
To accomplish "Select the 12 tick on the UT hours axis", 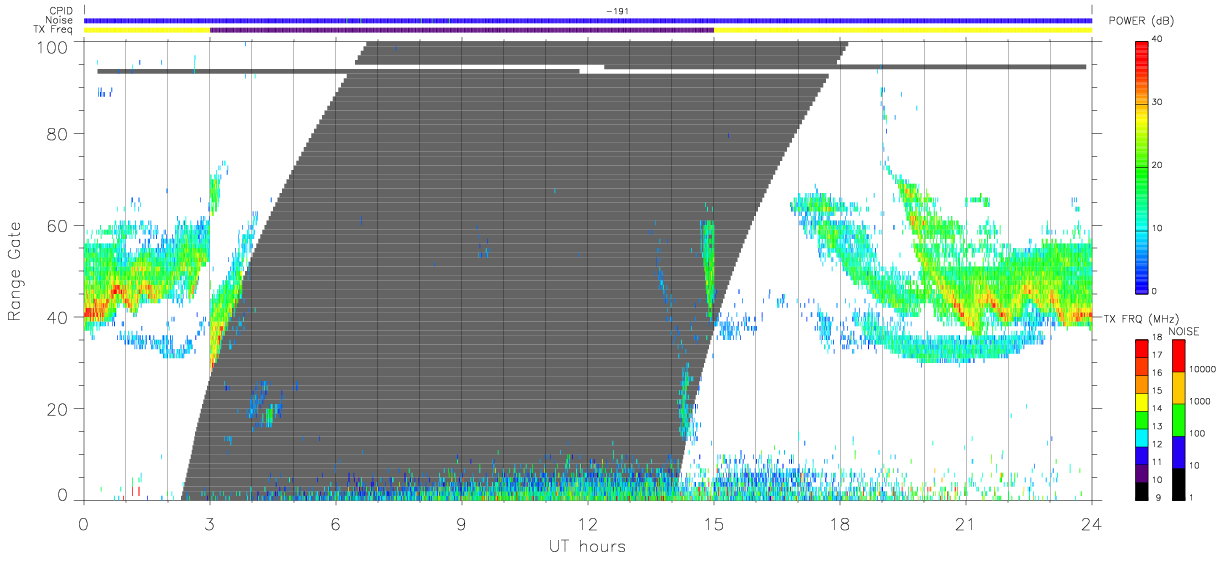I will point(588,523).
